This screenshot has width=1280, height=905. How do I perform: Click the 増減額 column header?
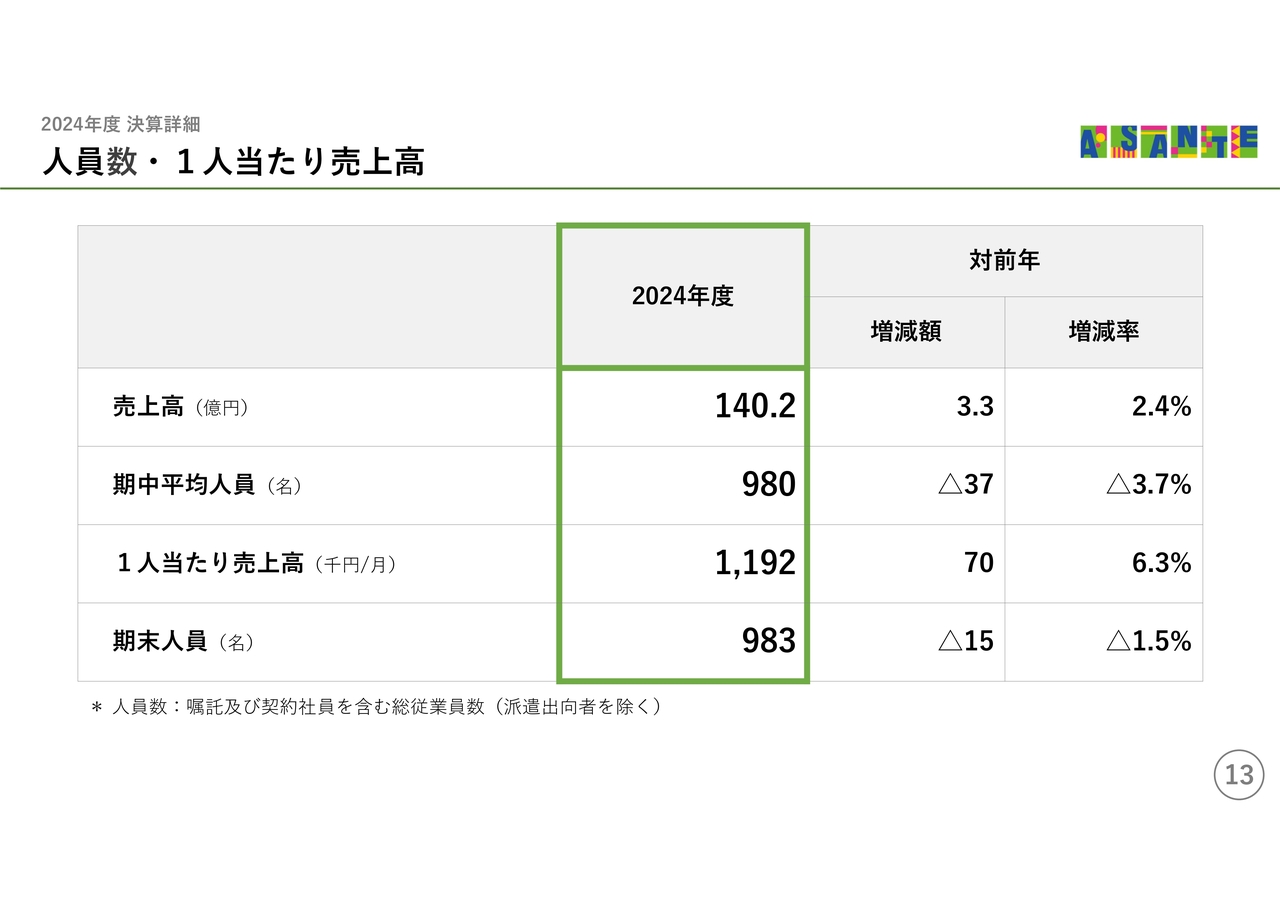coord(906,331)
